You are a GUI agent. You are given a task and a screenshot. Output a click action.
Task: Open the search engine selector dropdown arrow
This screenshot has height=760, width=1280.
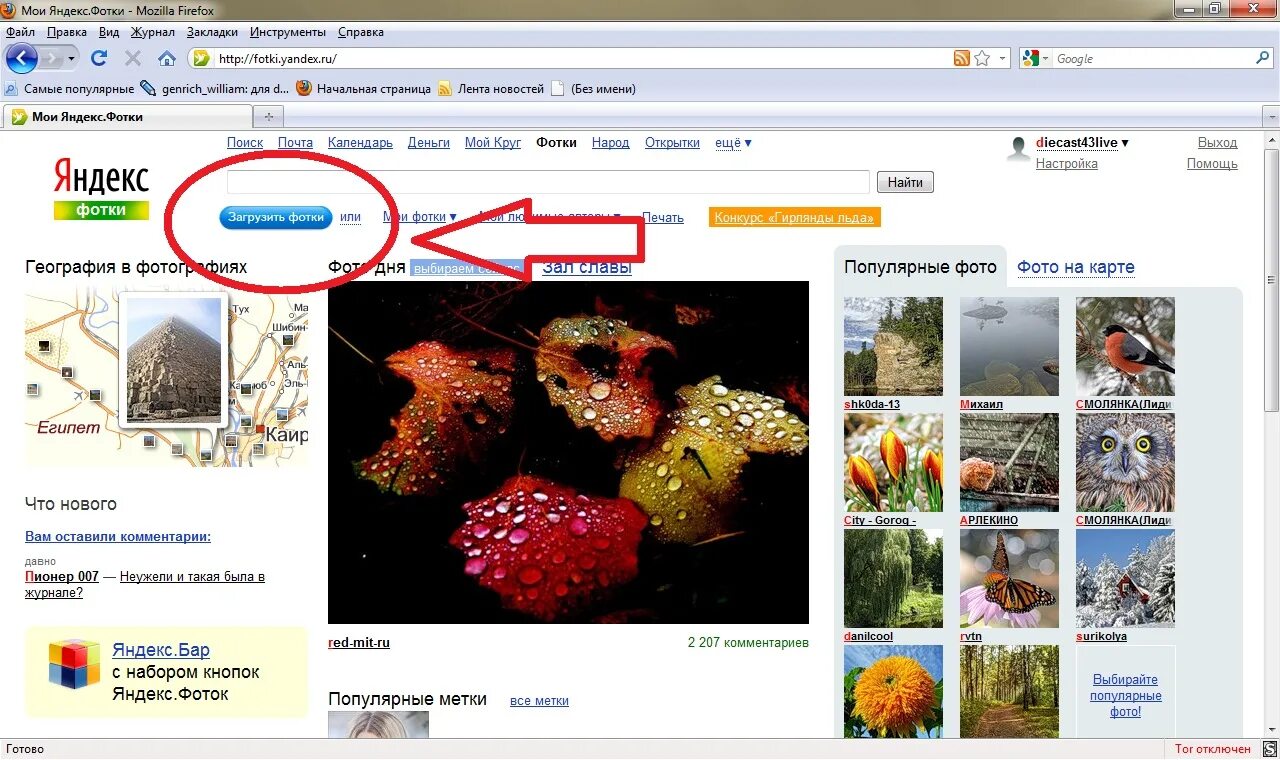pyautogui.click(x=1046, y=59)
